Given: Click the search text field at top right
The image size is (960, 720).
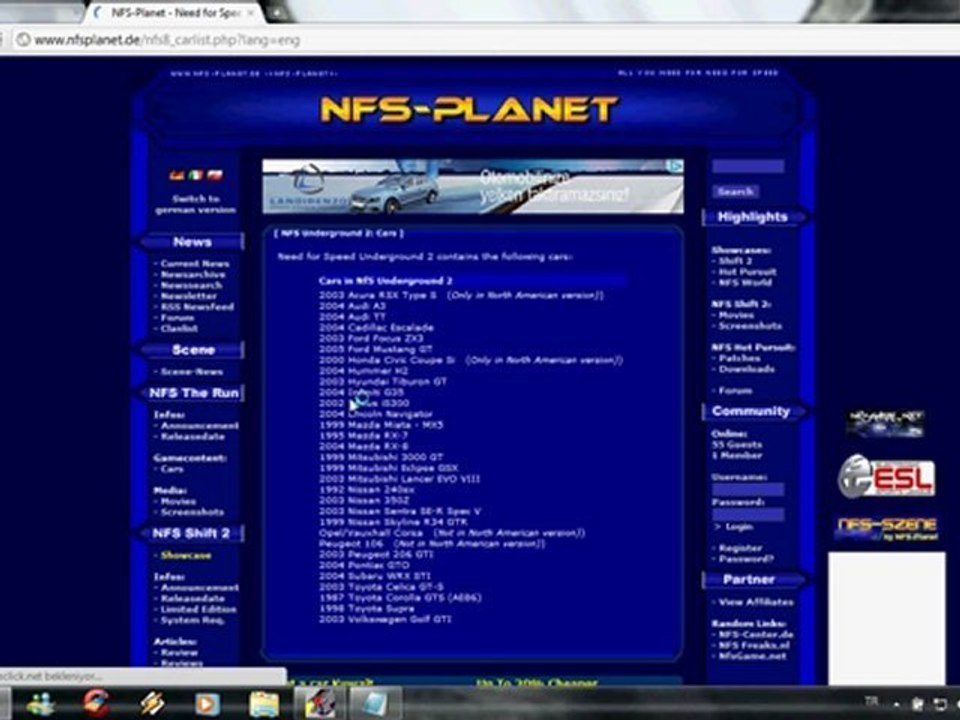Looking at the screenshot, I should 748,166.
